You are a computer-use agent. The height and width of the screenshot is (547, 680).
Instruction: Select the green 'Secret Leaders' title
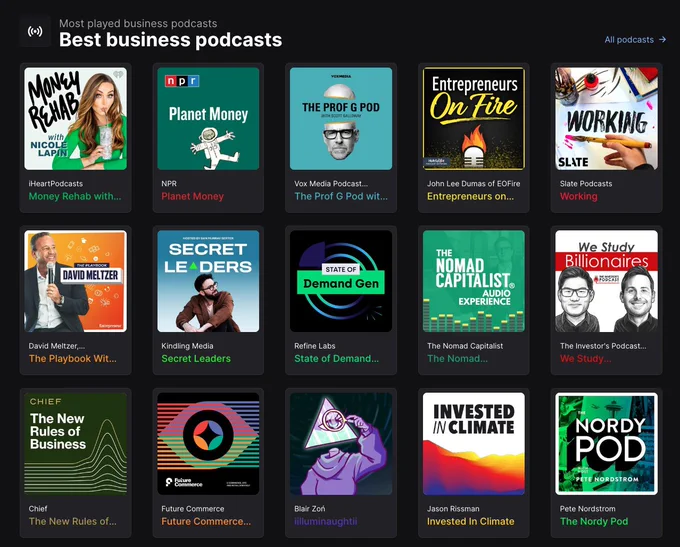point(196,359)
